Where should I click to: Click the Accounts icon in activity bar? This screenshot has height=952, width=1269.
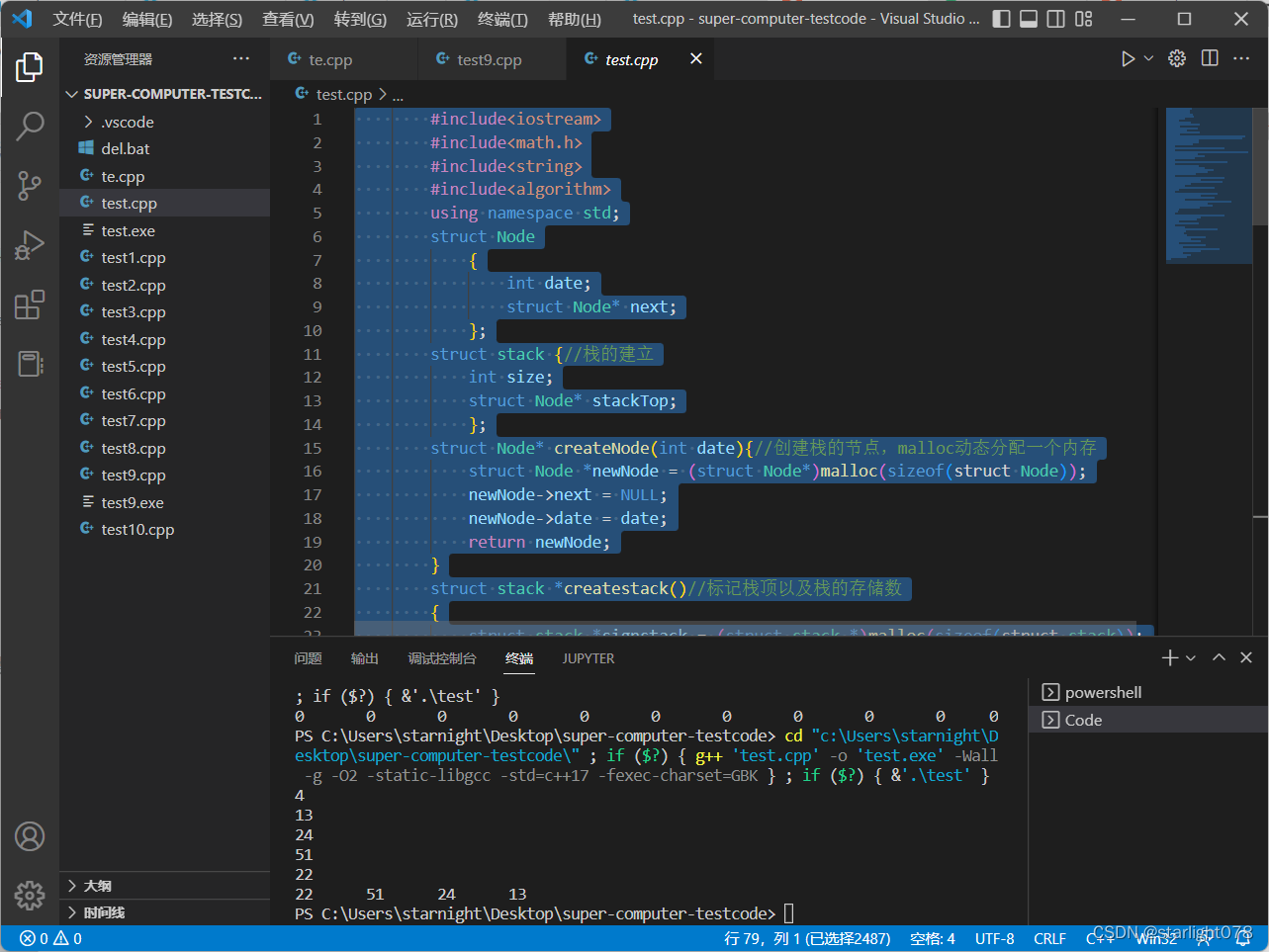(30, 836)
